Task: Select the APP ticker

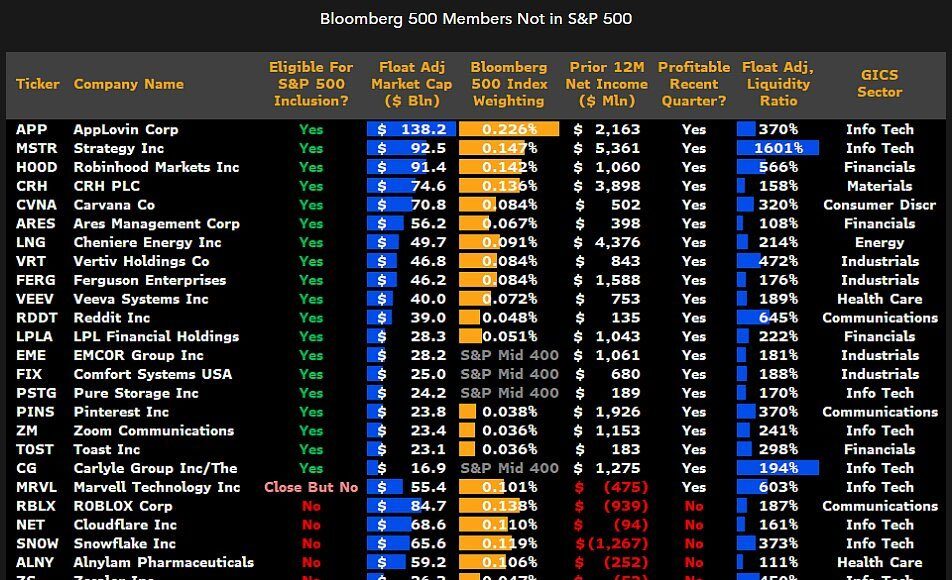Action: click(32, 129)
